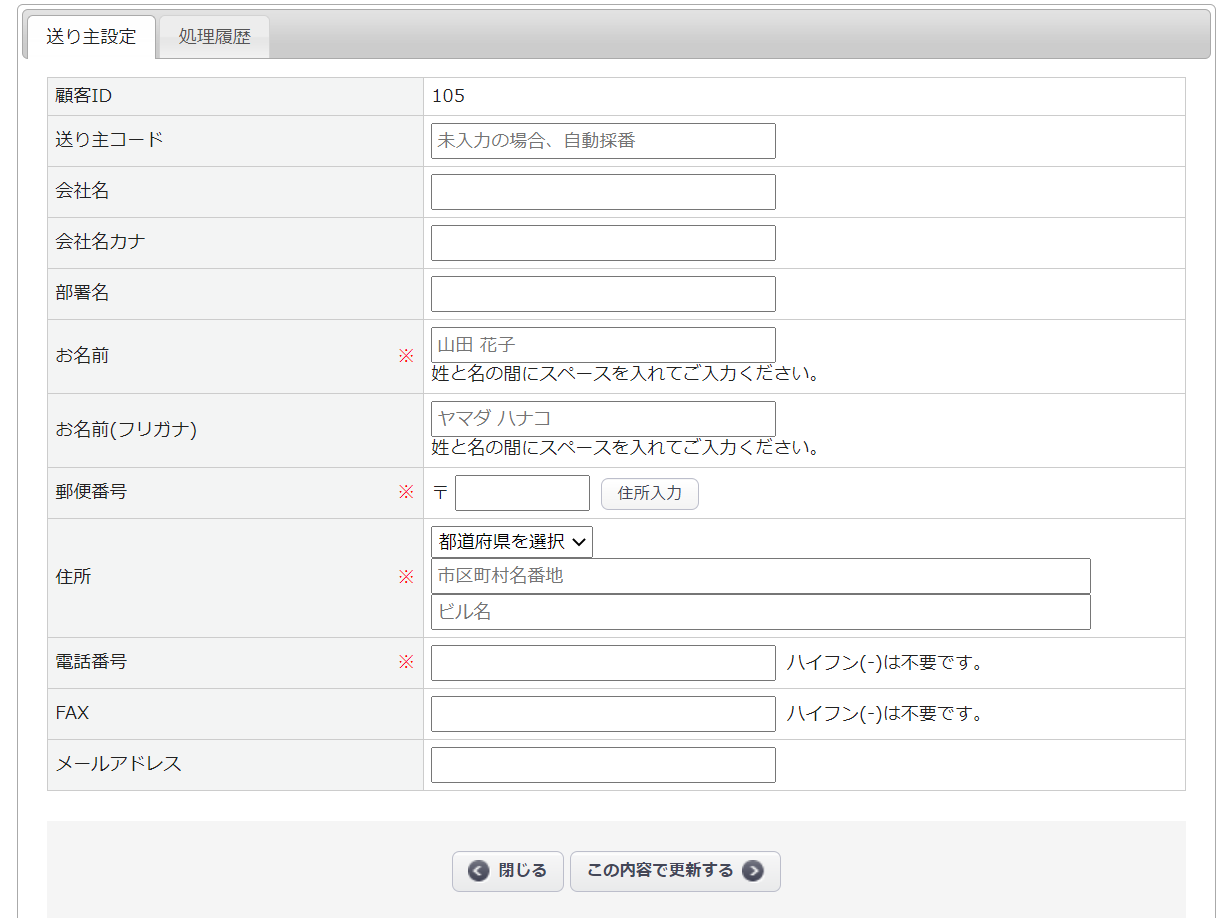
Task: Focus the メールアドレス email field
Action: coord(603,765)
